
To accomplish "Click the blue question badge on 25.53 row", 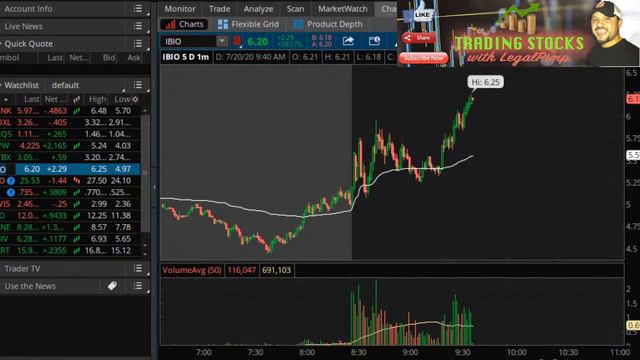I will 11,180.
